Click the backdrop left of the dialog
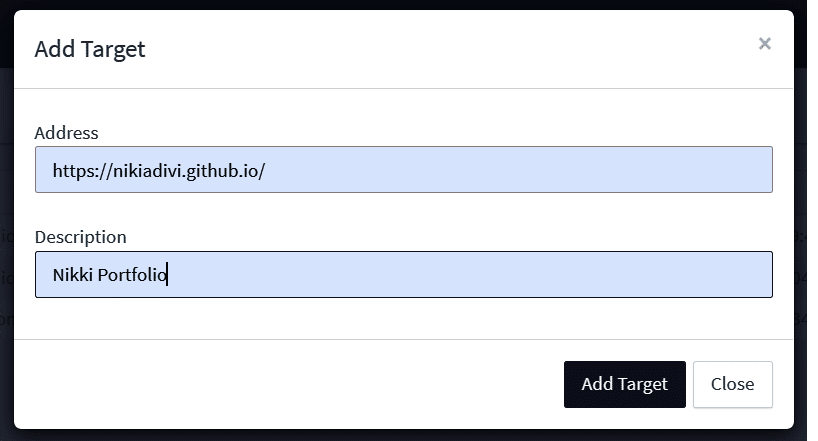The height and width of the screenshot is (441, 818). (6, 150)
